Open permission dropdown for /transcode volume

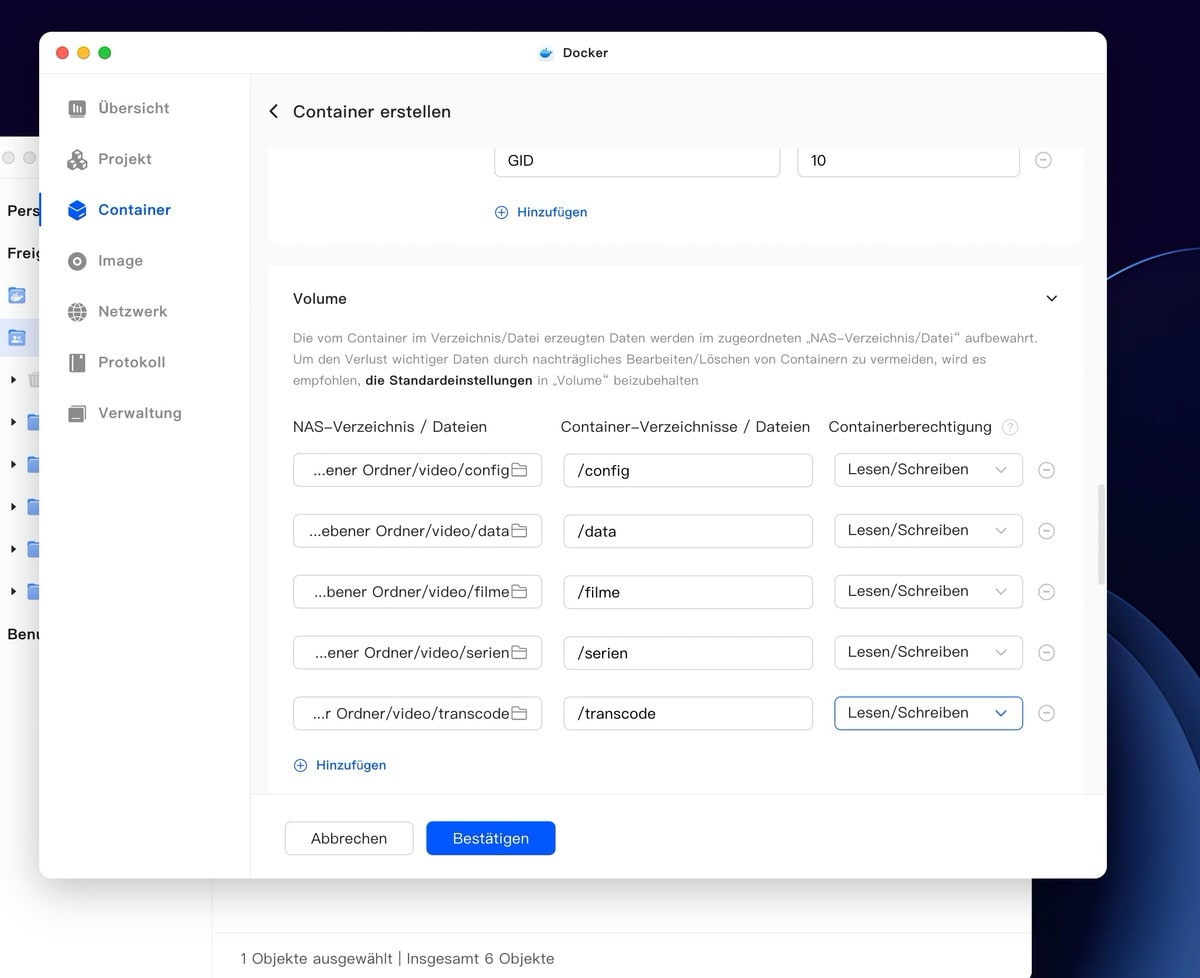[x=927, y=713]
